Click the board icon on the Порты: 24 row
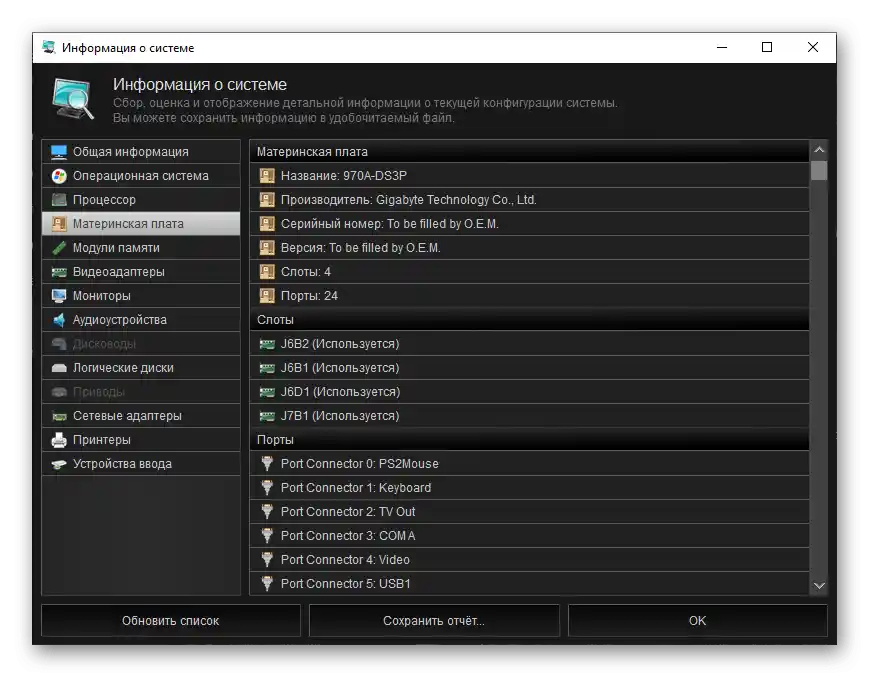Screen dimensions: 869x677 click(x=267, y=296)
